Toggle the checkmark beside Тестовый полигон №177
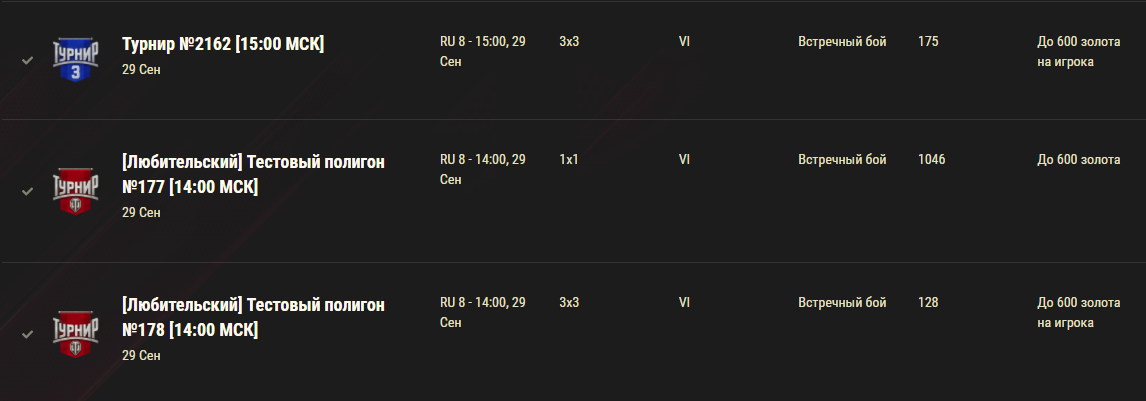Screen dimensions: 1146x401 [x=27, y=191]
